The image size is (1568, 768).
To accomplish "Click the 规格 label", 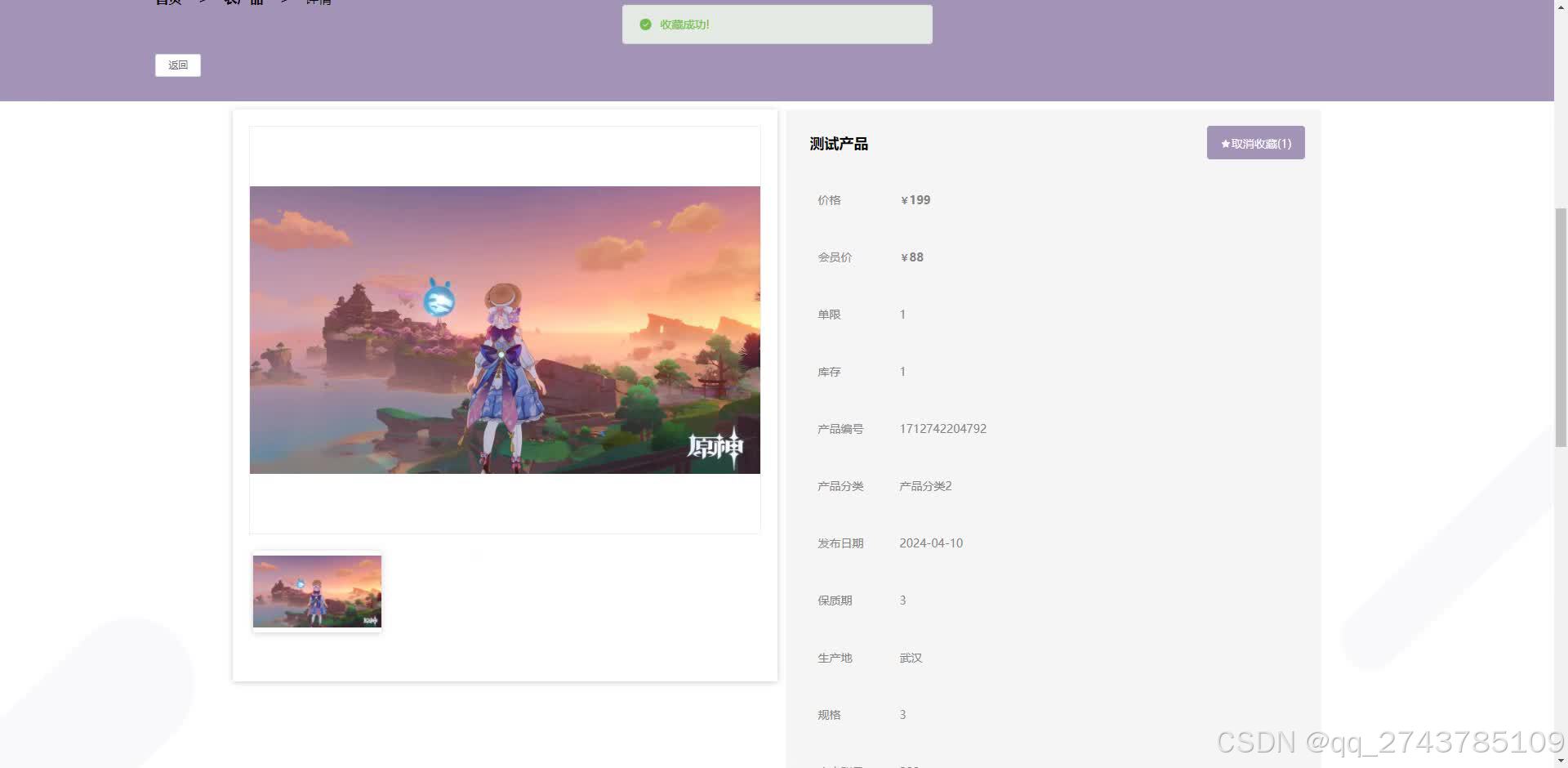I will [829, 715].
